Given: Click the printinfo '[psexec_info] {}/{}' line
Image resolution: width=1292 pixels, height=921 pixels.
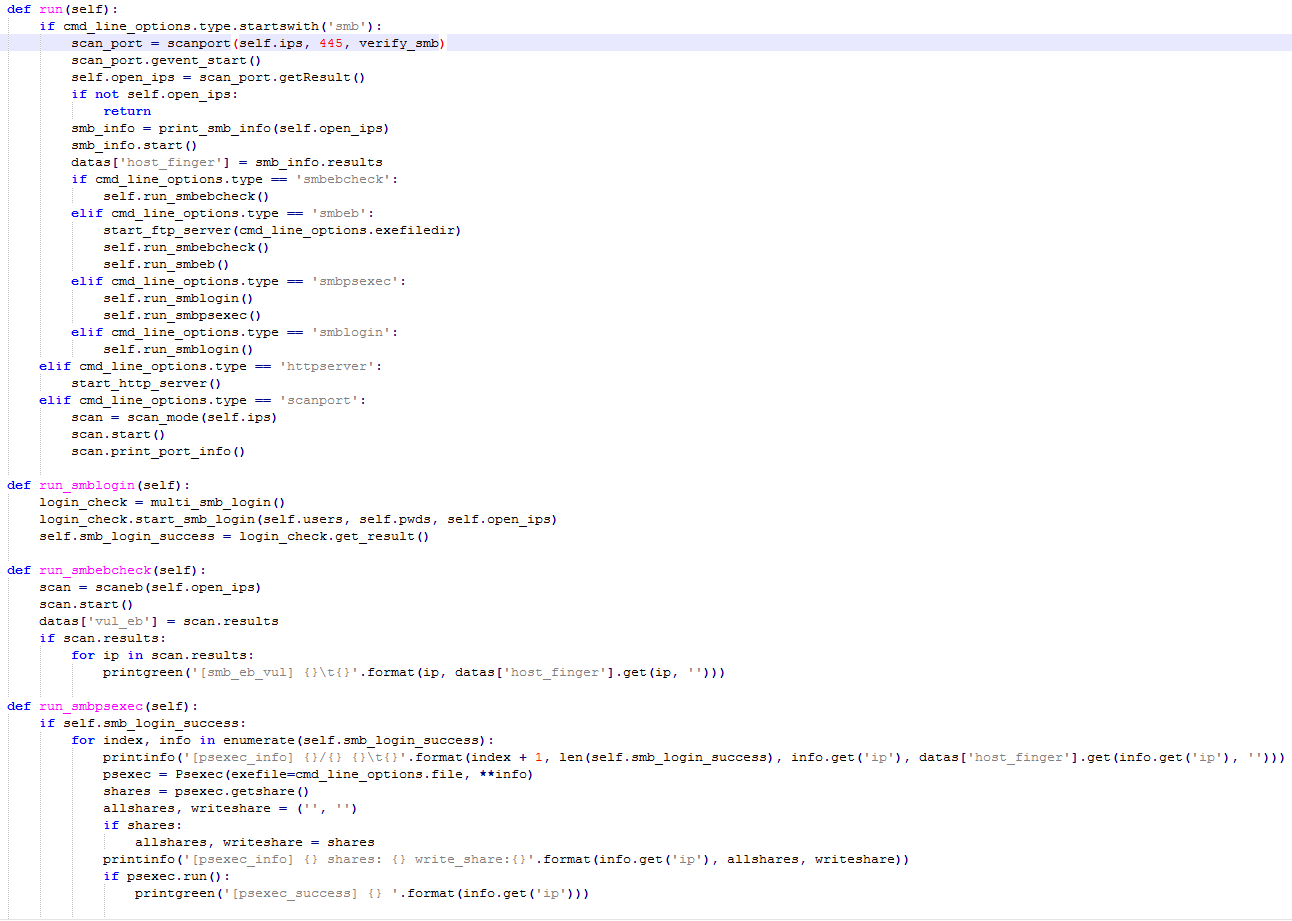Looking at the screenshot, I should point(694,757).
